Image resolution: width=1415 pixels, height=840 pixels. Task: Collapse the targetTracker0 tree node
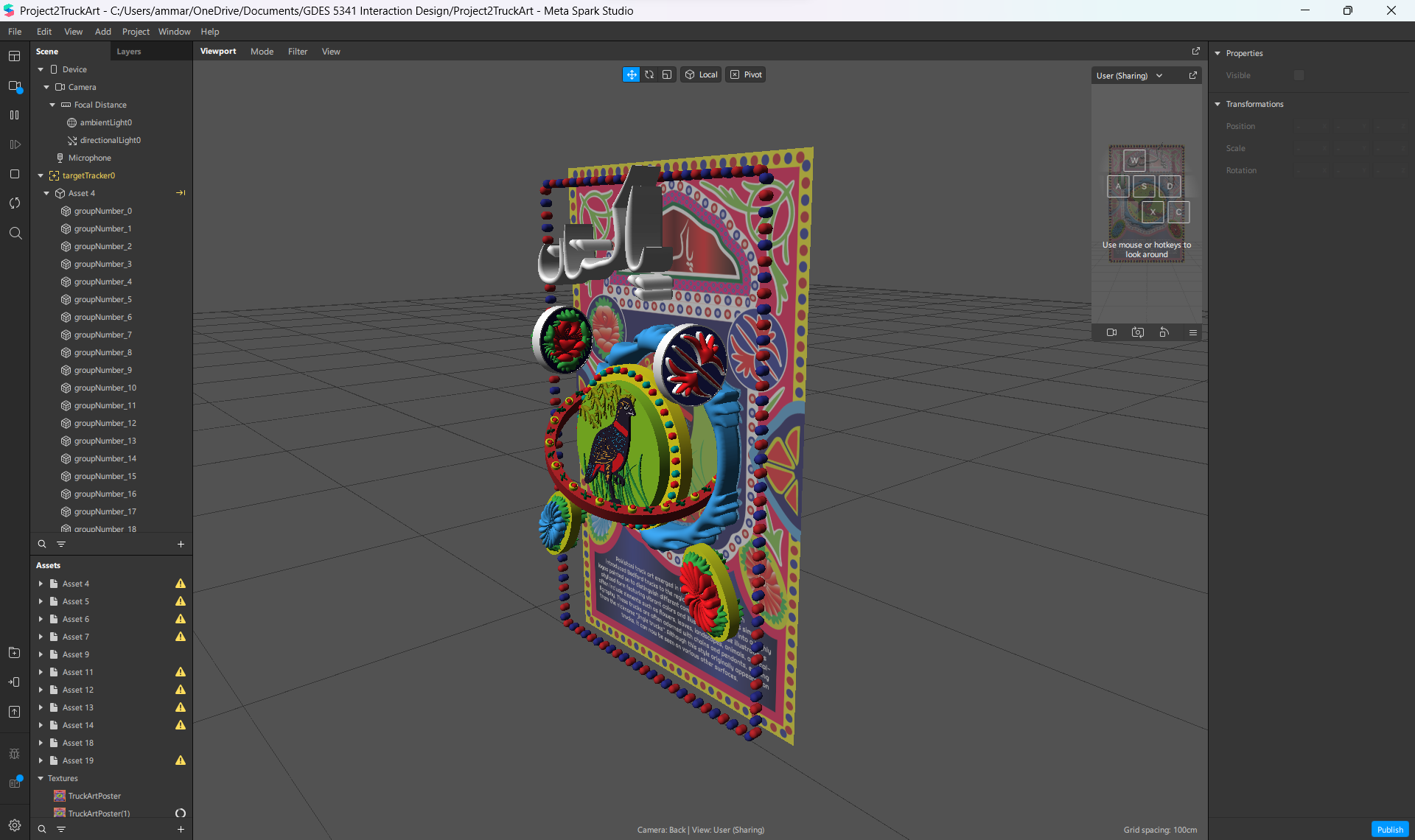click(41, 175)
